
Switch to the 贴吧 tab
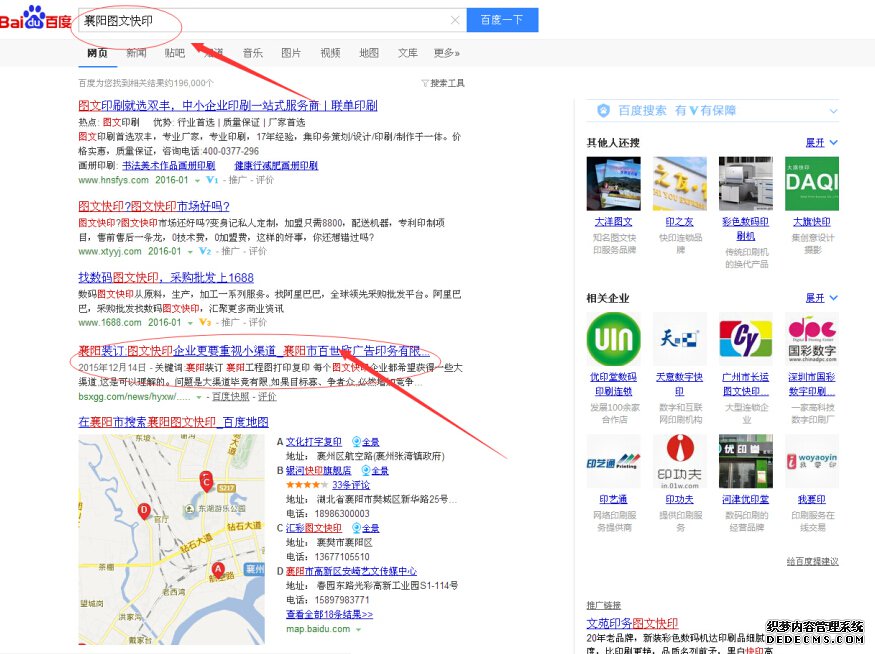click(175, 53)
